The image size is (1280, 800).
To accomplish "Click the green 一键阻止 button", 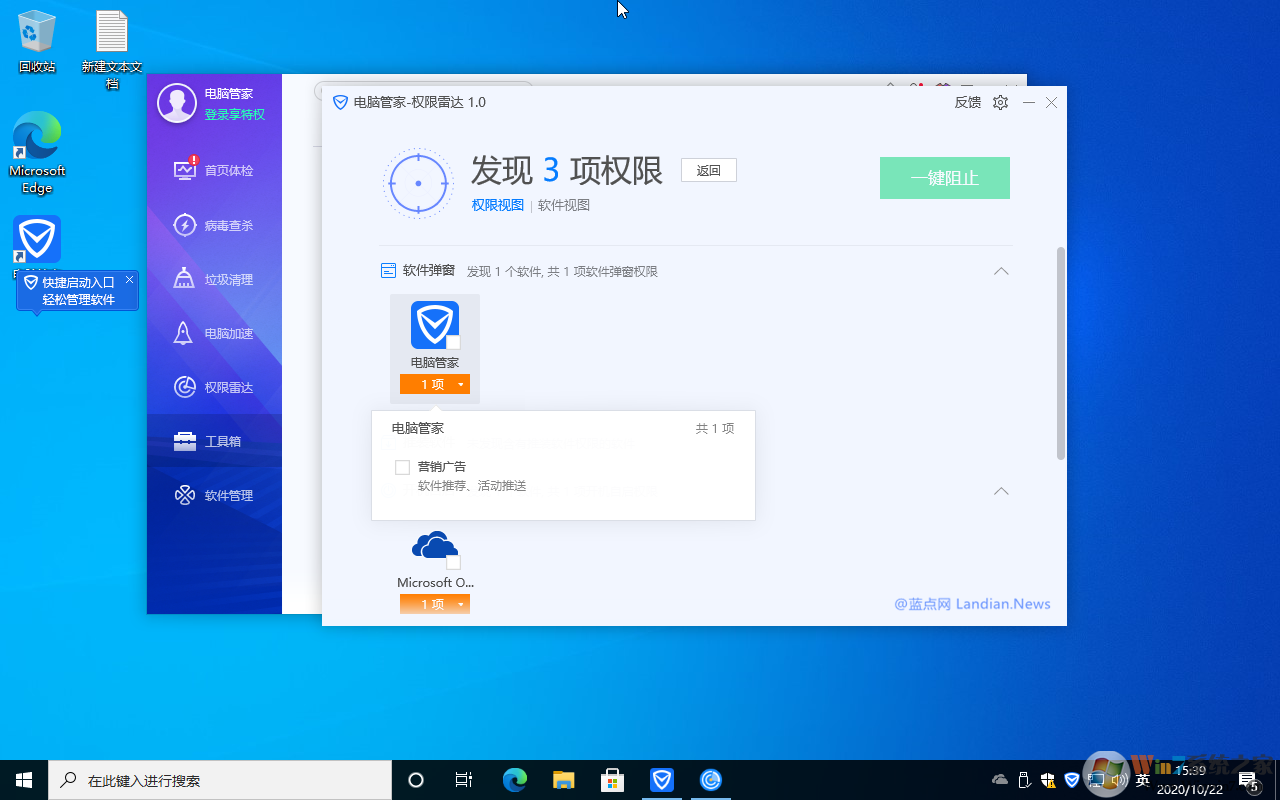I will pyautogui.click(x=944, y=177).
